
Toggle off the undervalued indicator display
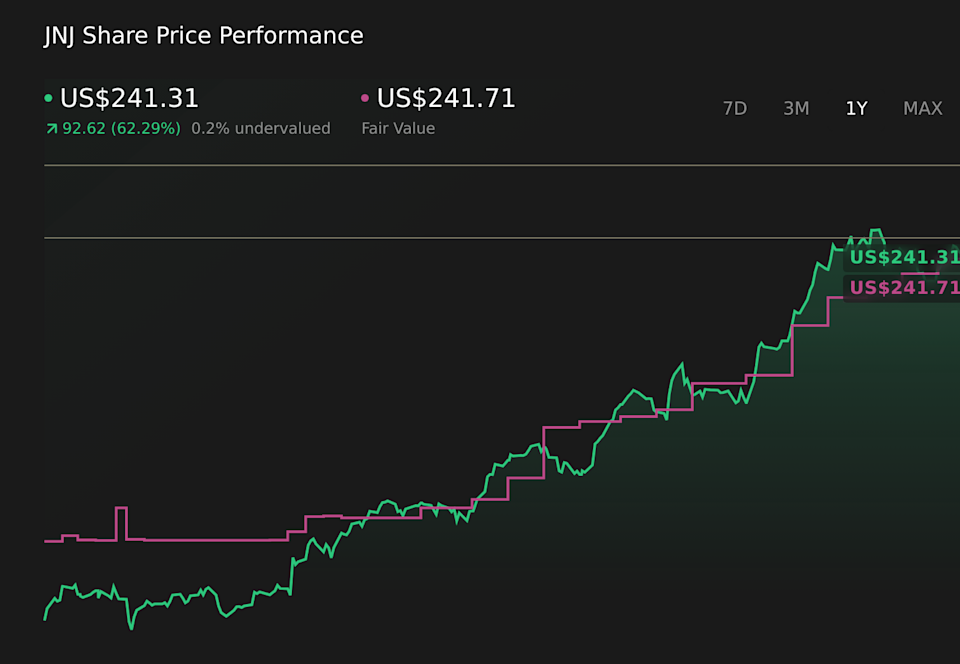pos(261,128)
